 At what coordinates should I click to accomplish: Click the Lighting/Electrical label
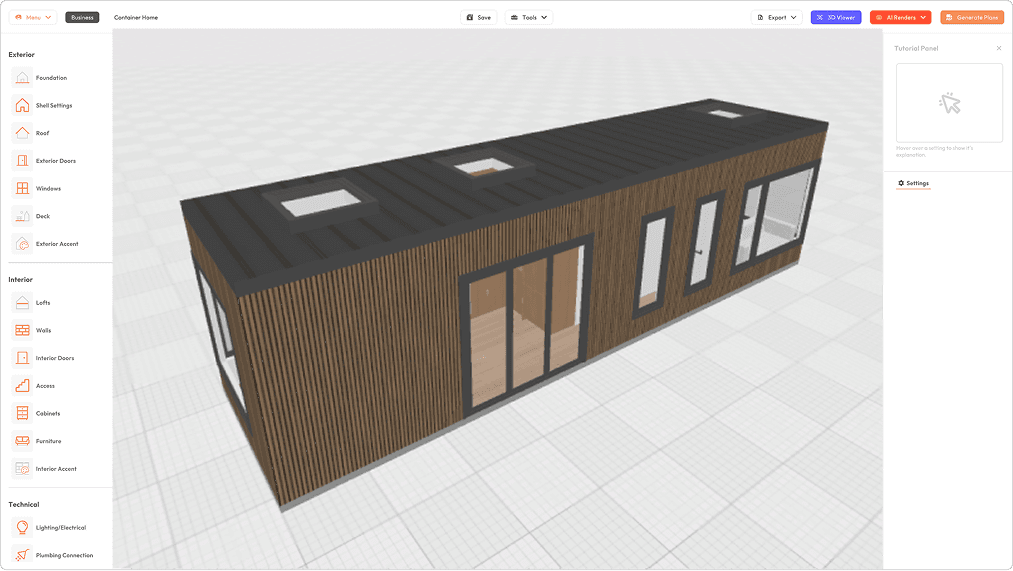(61, 528)
